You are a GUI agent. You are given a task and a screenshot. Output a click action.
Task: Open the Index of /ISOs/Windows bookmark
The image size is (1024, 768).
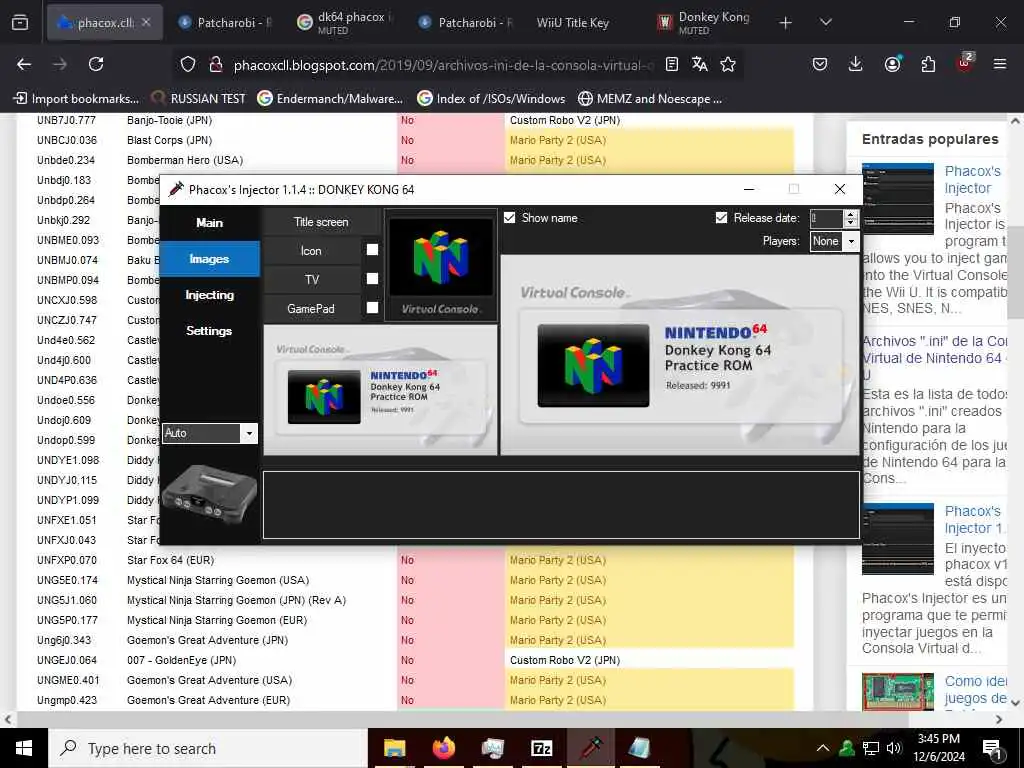pyautogui.click(x=492, y=99)
